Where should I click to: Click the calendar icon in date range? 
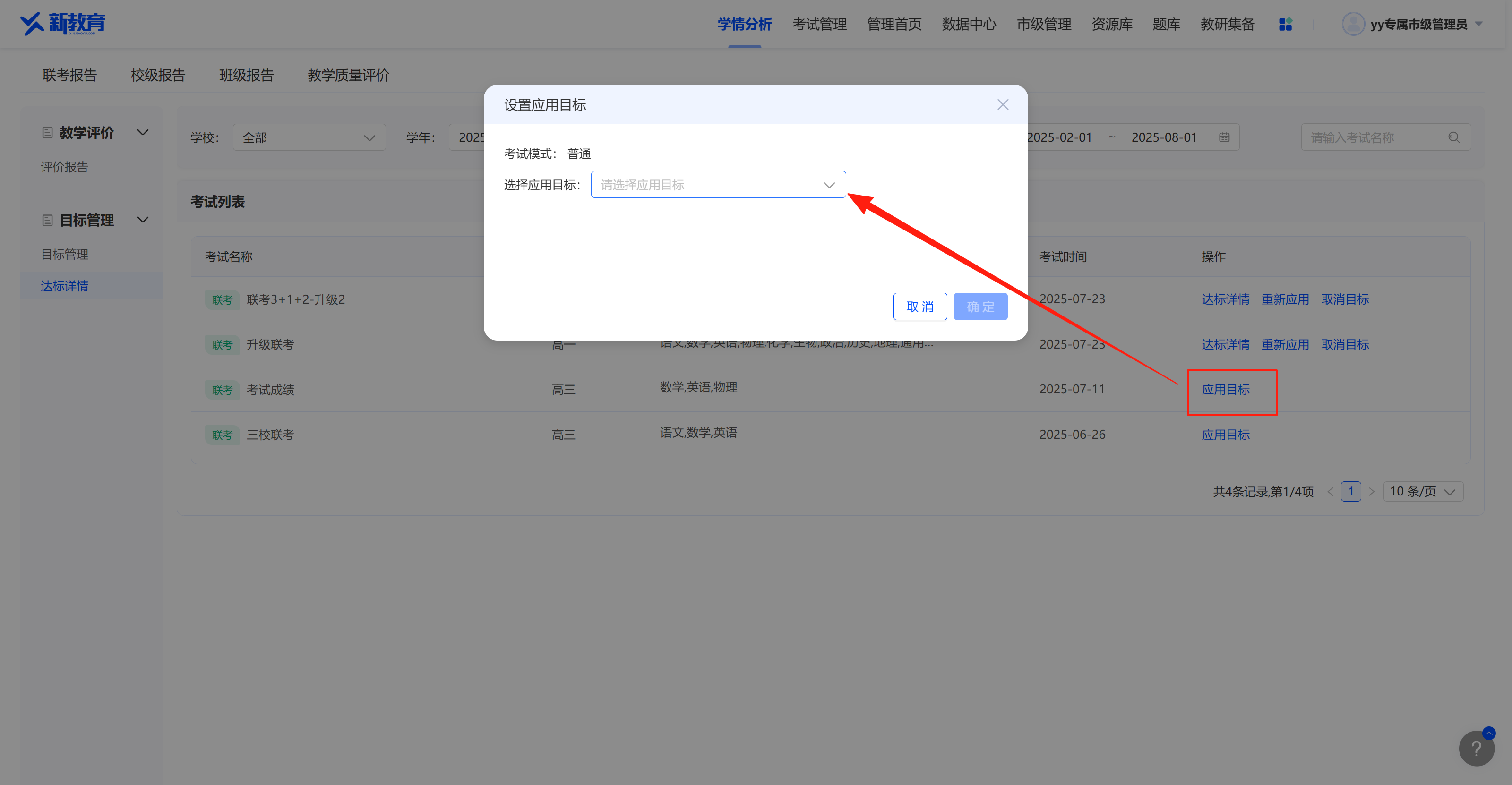(1224, 137)
